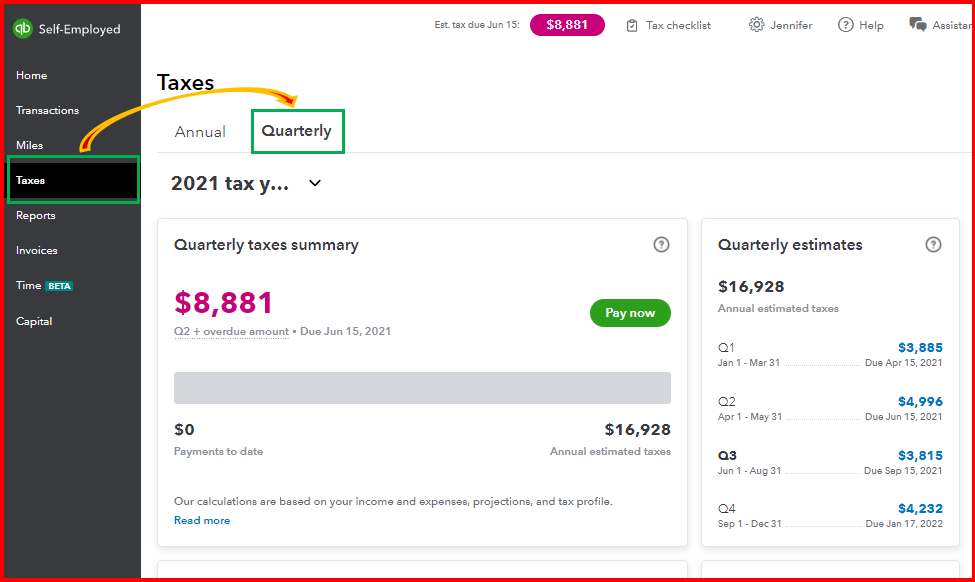Open the Miles section
The width and height of the screenshot is (975, 582).
coord(29,144)
